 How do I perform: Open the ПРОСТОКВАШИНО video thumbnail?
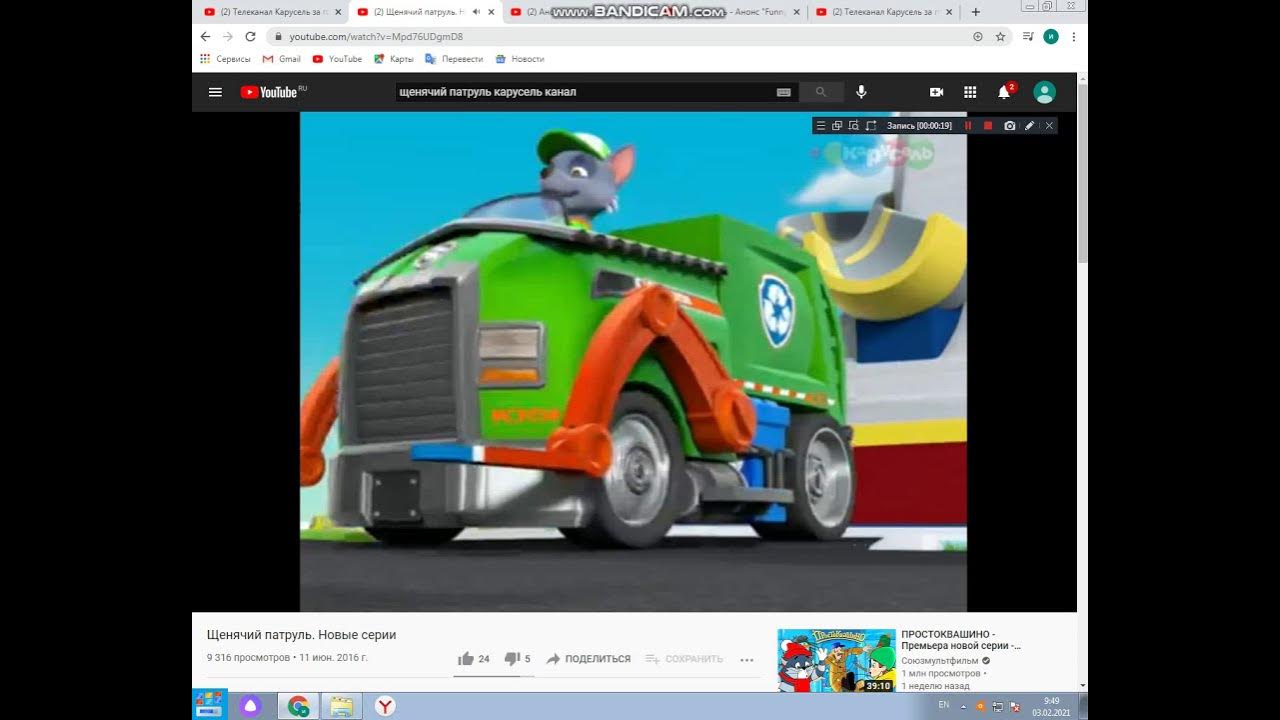837,660
